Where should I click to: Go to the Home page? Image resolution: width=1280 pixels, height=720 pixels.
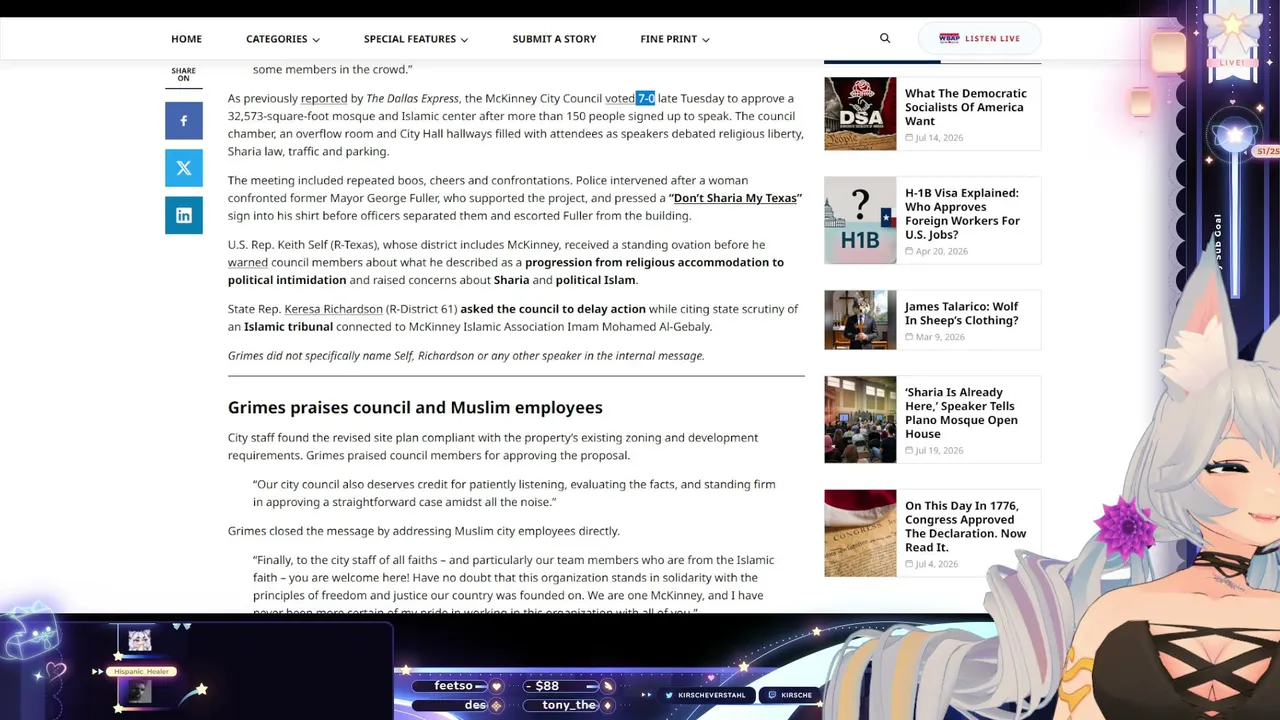pos(186,39)
